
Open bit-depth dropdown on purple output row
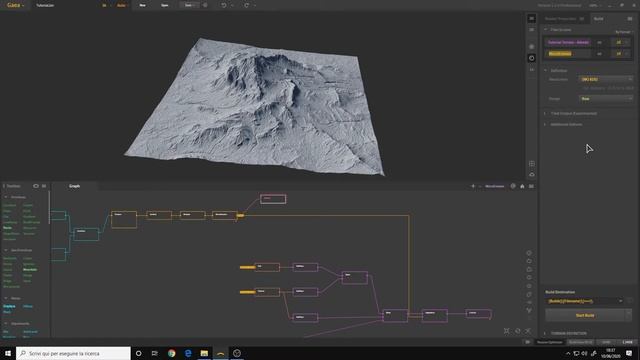pos(622,42)
